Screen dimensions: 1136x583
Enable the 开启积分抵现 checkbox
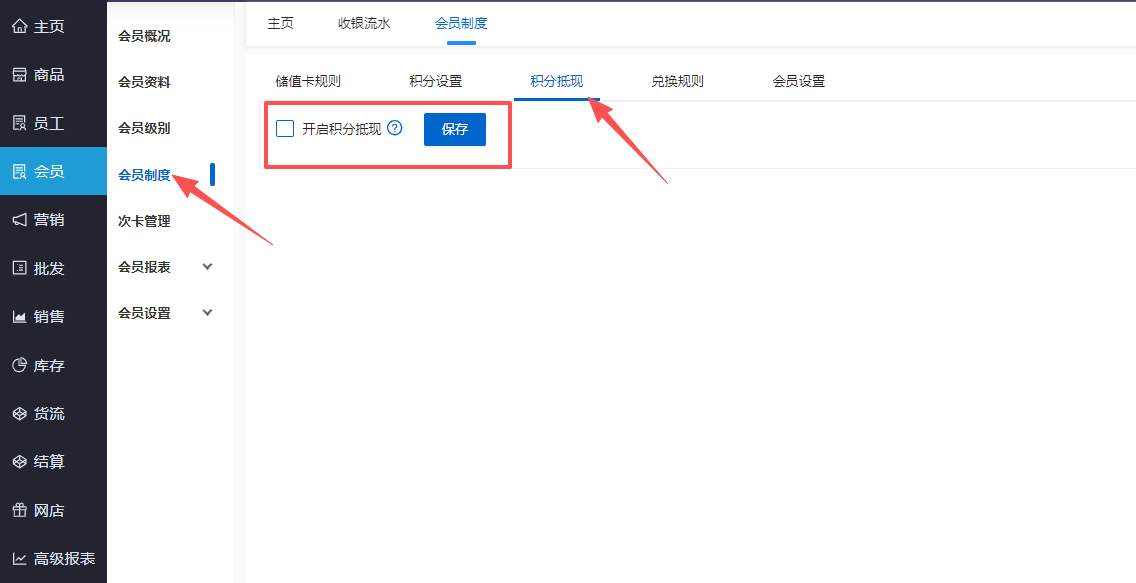pos(285,129)
